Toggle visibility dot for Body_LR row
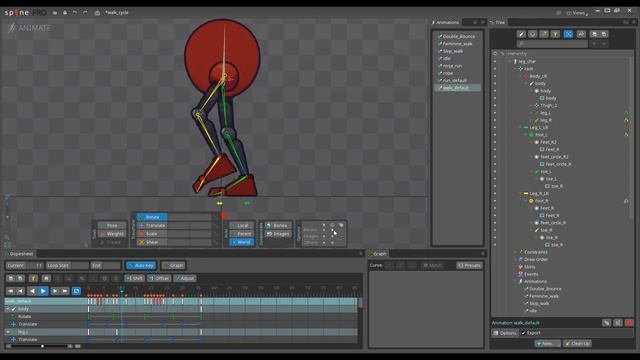The width and height of the screenshot is (640, 360). (495, 76)
